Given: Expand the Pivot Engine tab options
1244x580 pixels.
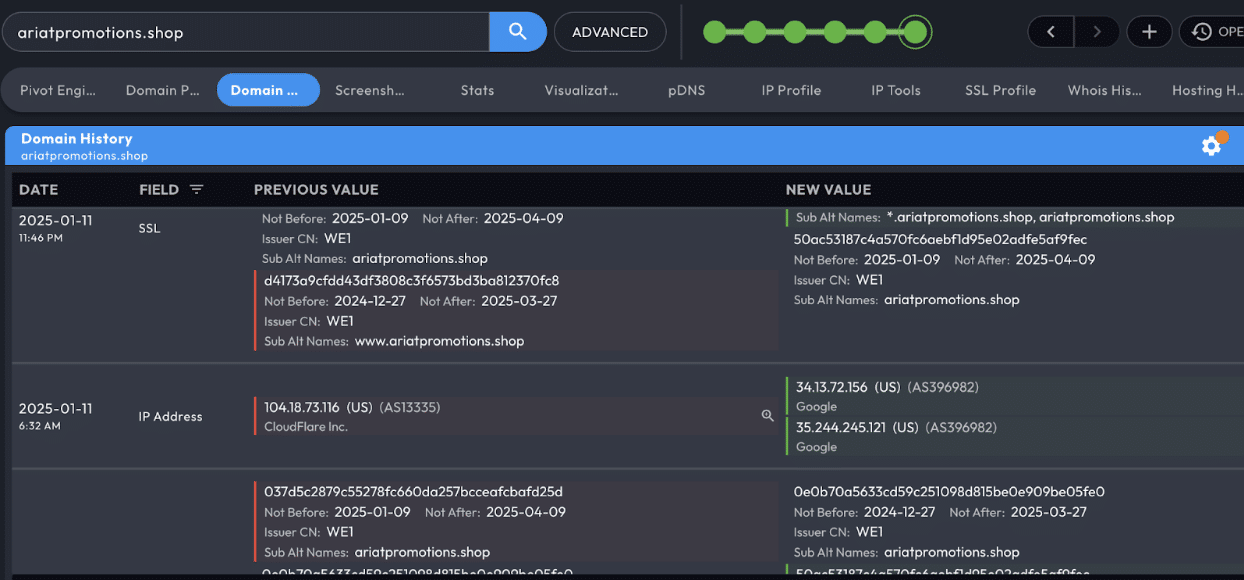Looking at the screenshot, I should tap(57, 90).
